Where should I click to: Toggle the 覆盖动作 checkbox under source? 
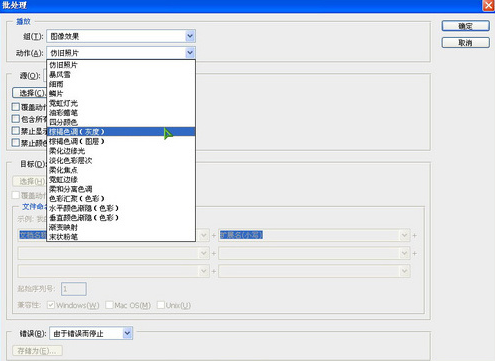click(16, 107)
